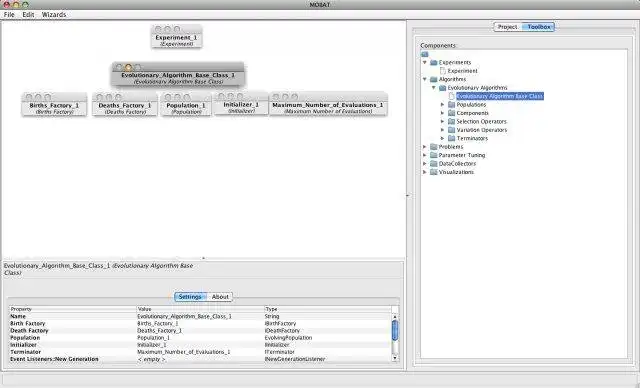Click the Parameter Tuning folder icon
Screen dimensions: 640x388
[x=434, y=155]
